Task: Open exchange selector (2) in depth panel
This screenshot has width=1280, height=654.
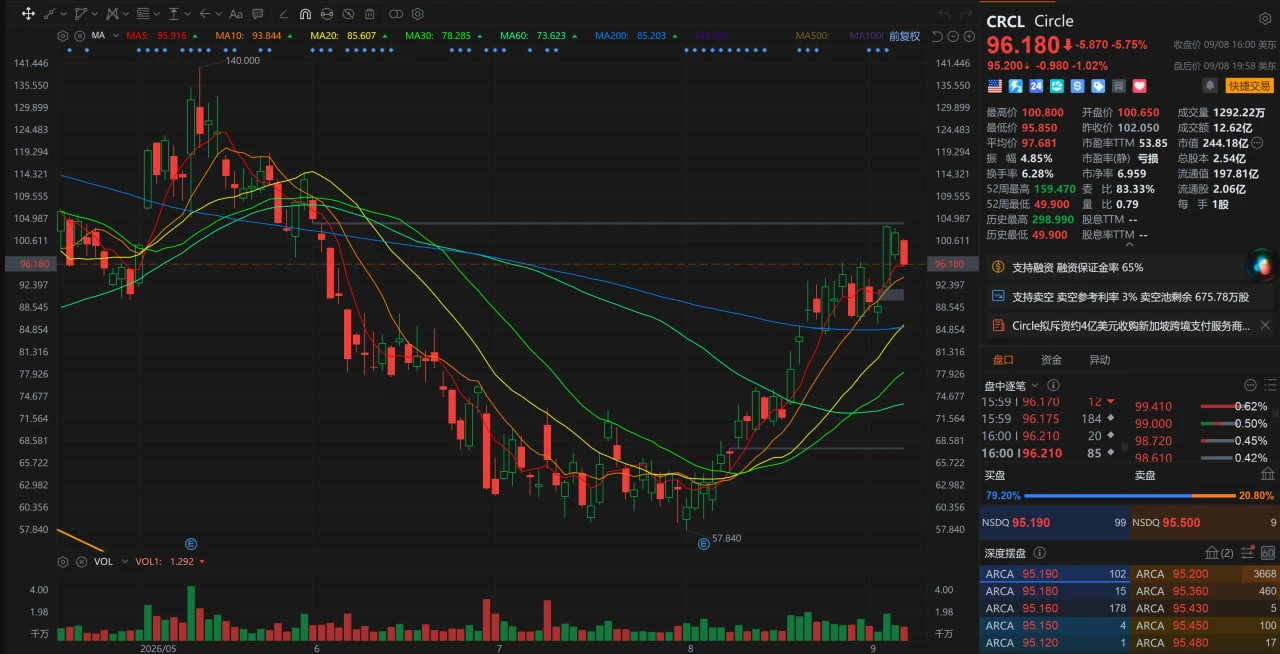Action: (1218, 553)
